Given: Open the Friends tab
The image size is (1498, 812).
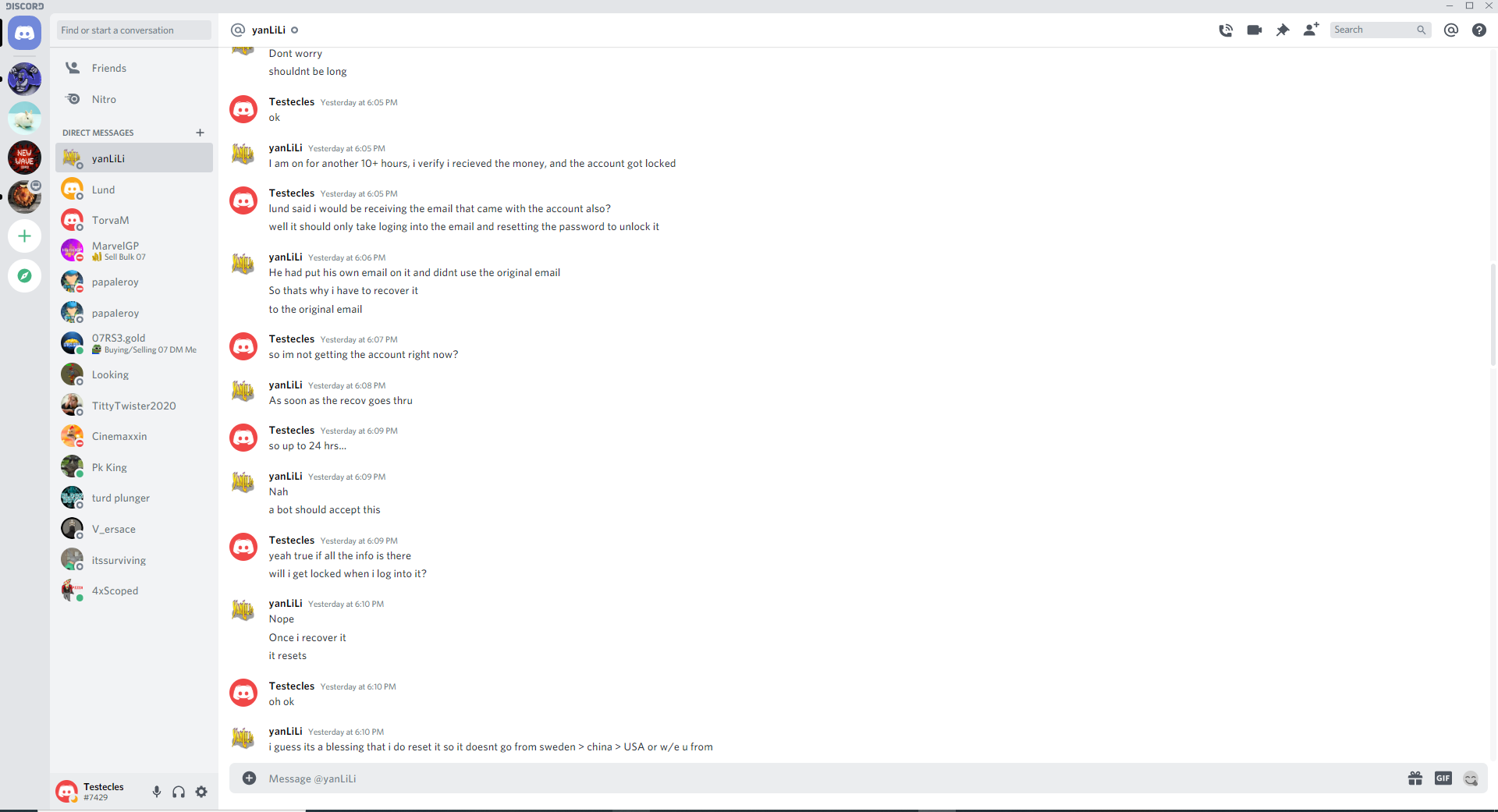Looking at the screenshot, I should click(134, 68).
